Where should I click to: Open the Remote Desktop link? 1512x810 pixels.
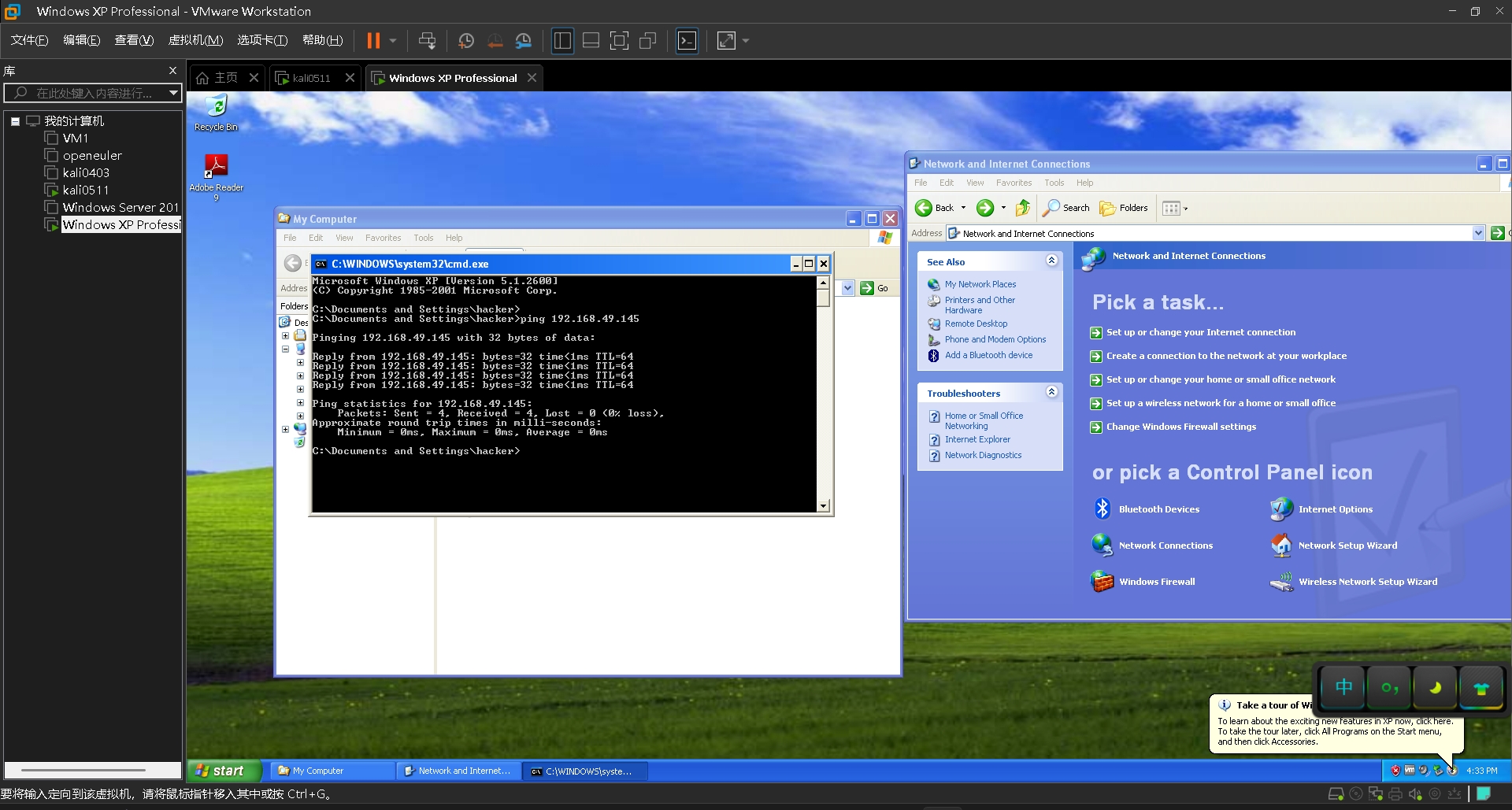coord(976,324)
